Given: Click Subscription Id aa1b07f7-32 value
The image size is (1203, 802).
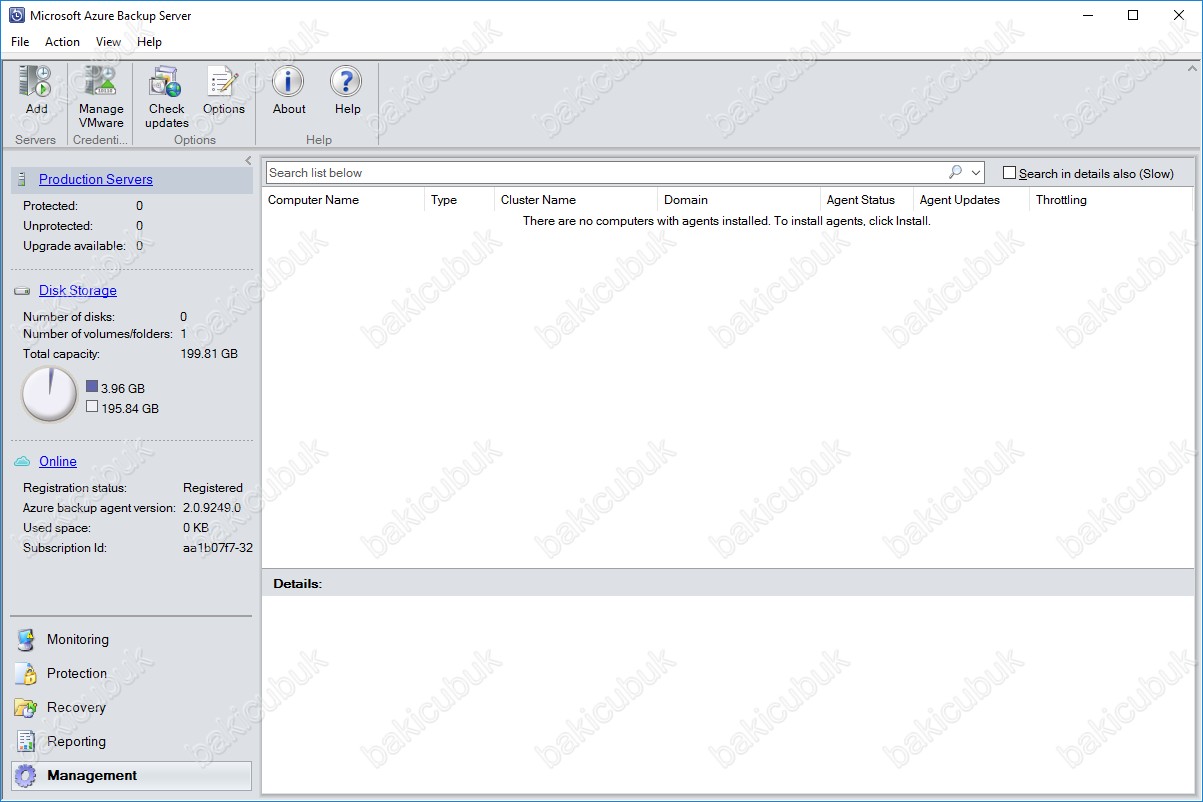Looking at the screenshot, I should (x=218, y=548).
